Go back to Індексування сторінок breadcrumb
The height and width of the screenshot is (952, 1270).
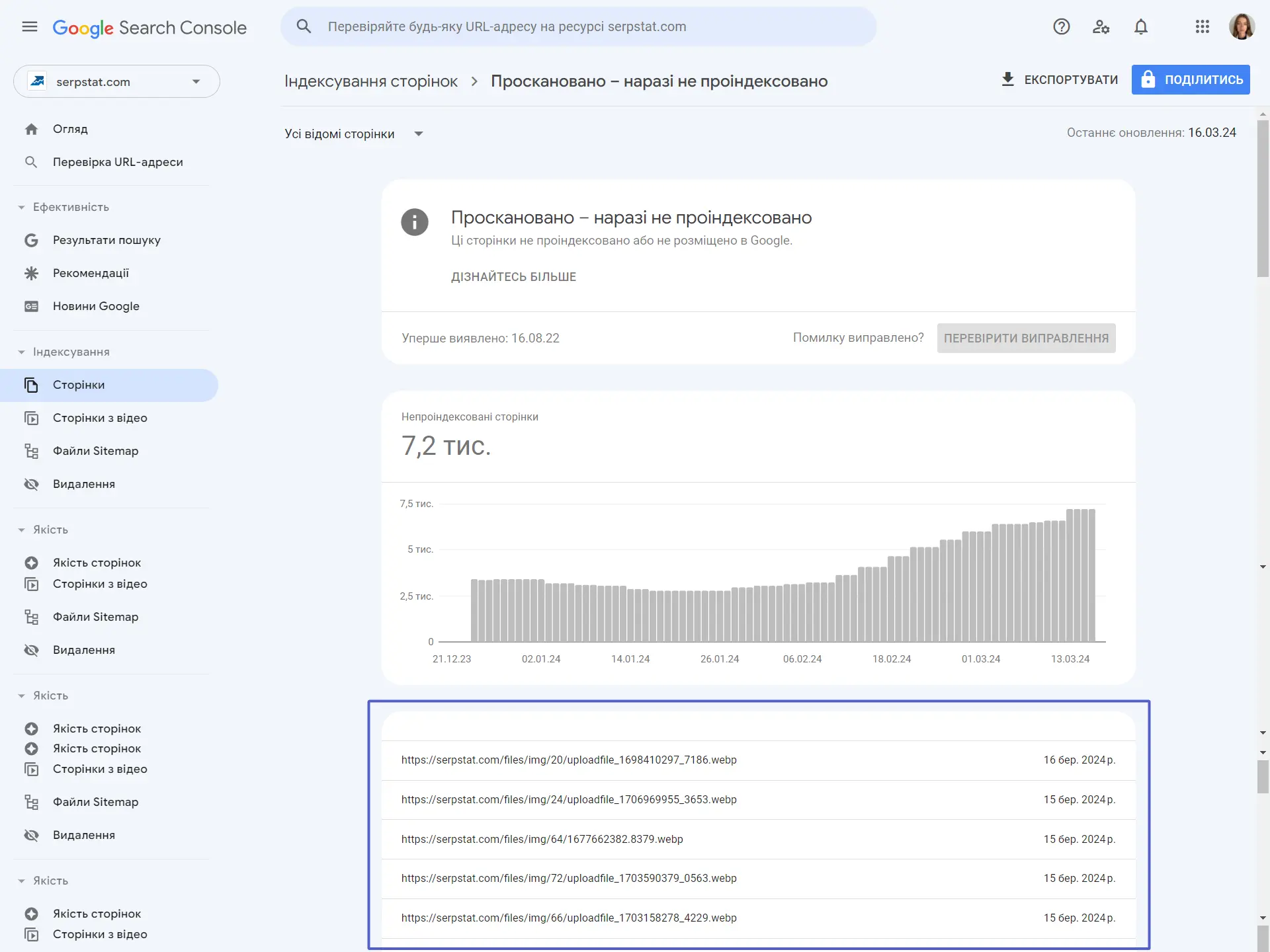coord(370,81)
